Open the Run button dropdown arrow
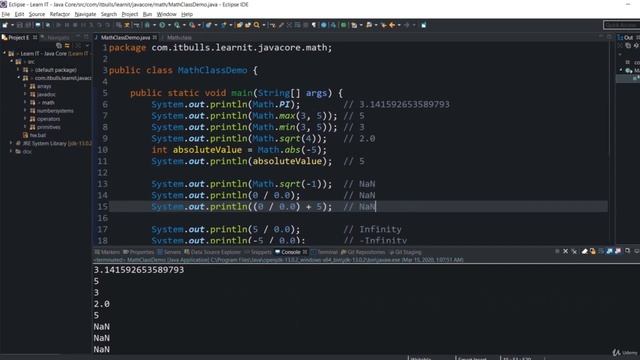 (x=169, y=25)
